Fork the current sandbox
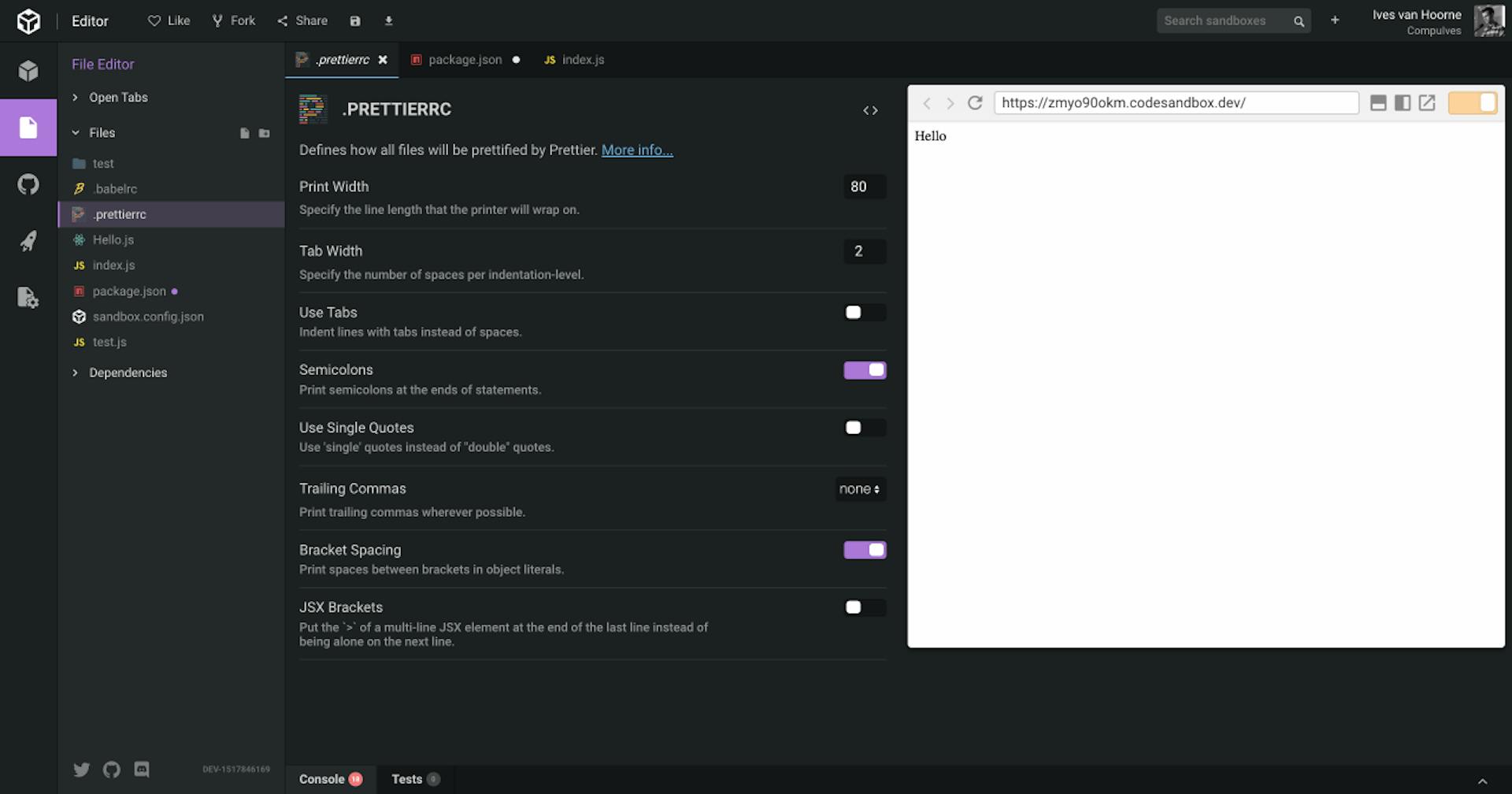Image resolution: width=1512 pixels, height=794 pixels. click(233, 20)
